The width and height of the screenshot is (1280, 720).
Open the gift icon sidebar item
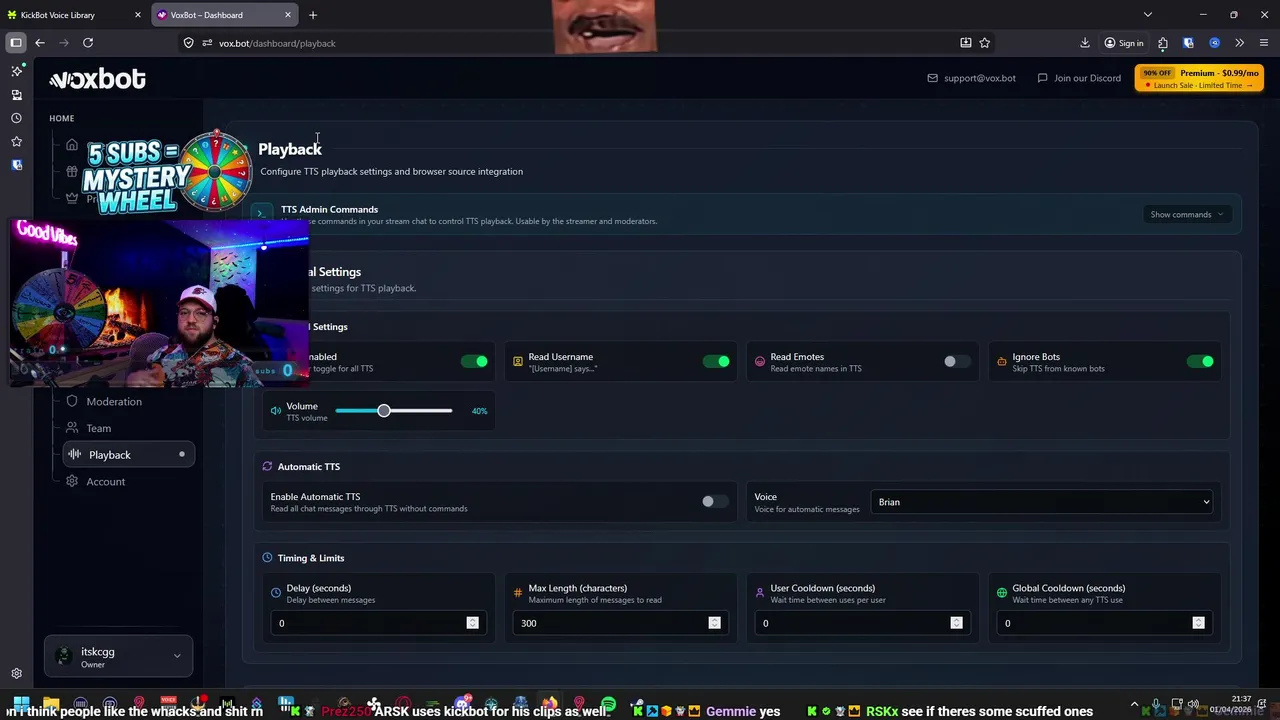[72, 171]
